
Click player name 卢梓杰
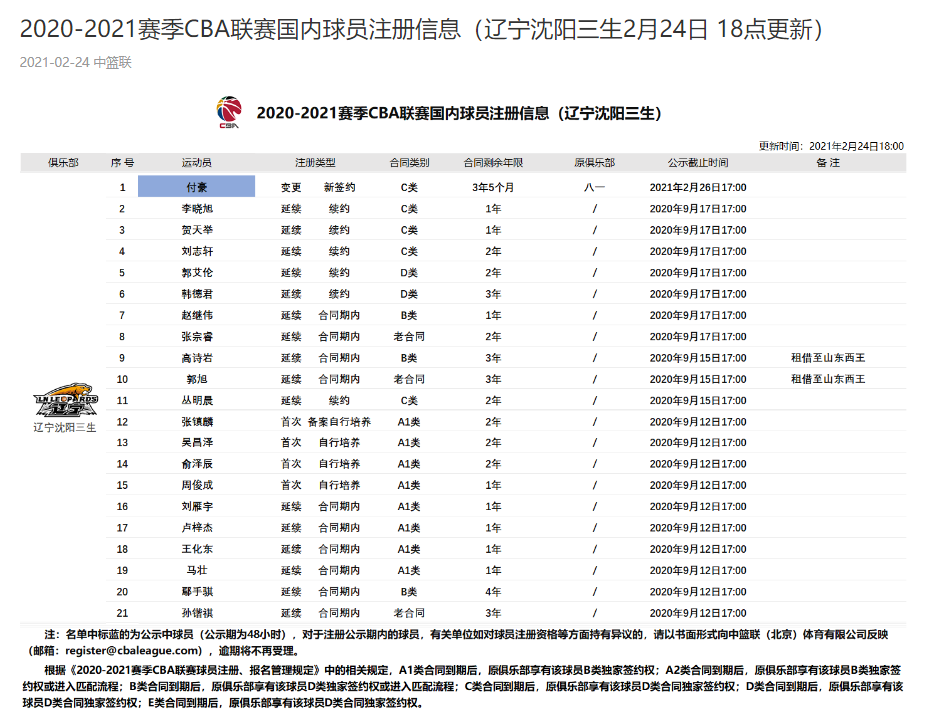197,528
